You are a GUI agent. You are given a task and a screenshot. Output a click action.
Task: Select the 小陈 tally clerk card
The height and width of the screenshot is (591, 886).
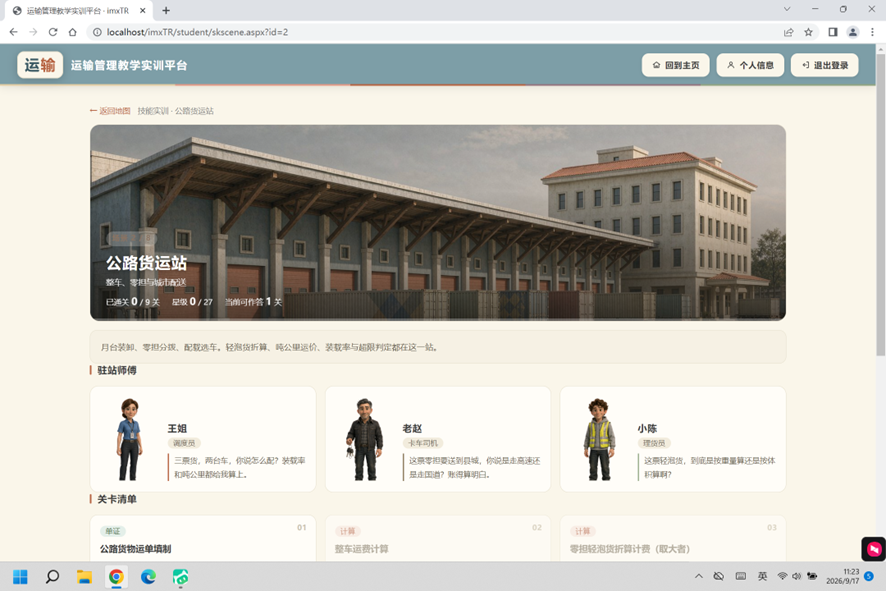point(673,439)
